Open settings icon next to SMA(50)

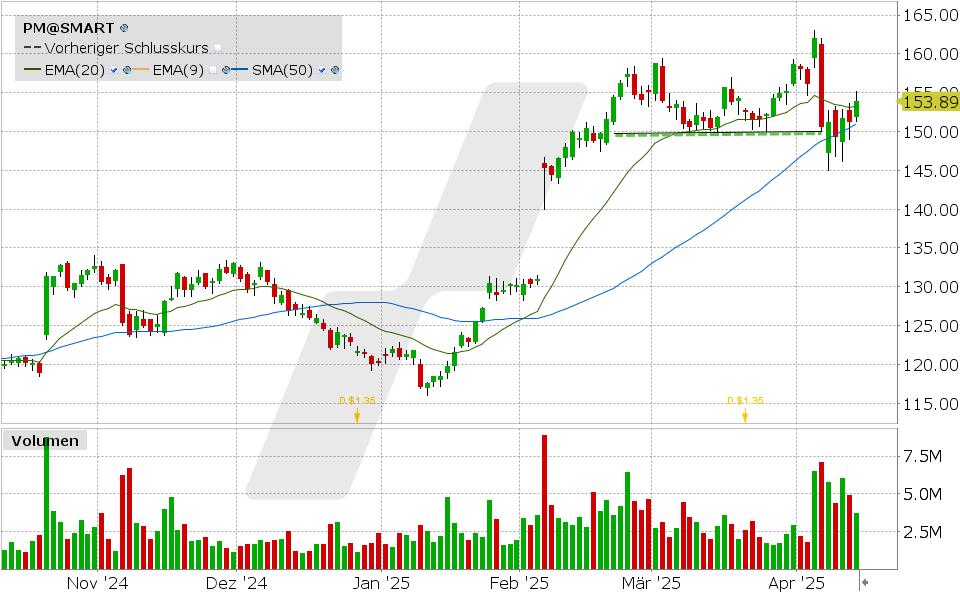[335, 70]
